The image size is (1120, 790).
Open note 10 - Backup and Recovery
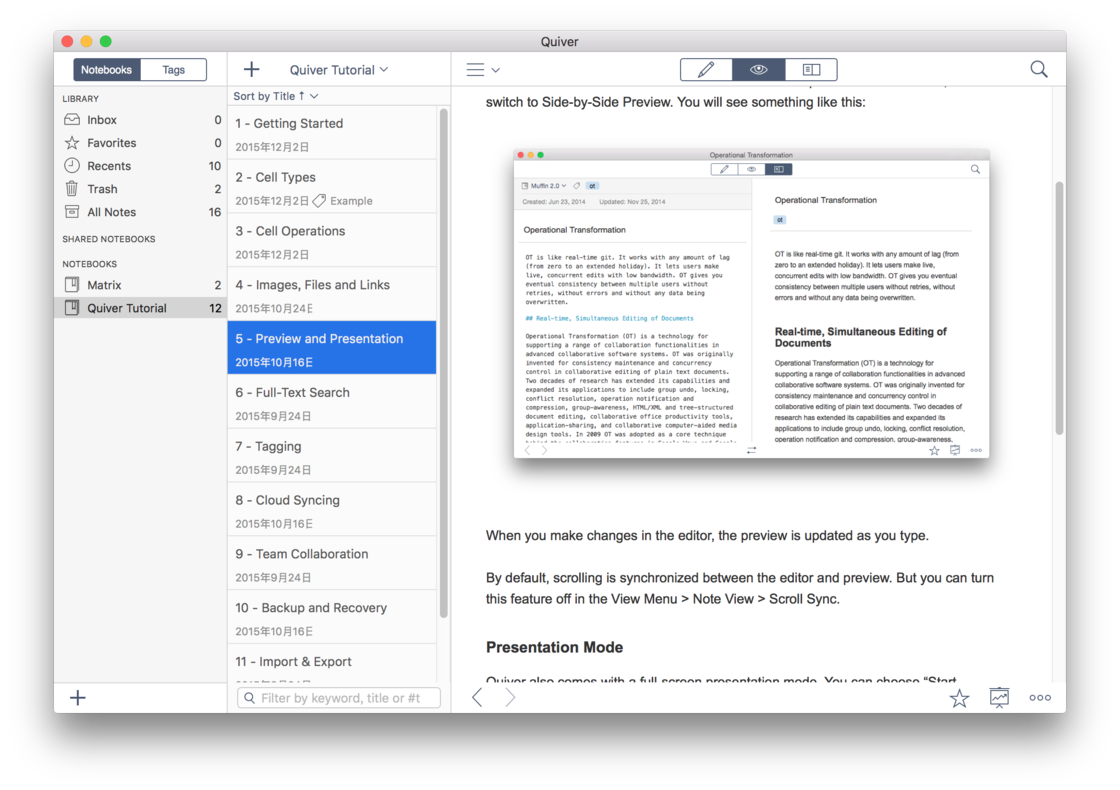(332, 617)
